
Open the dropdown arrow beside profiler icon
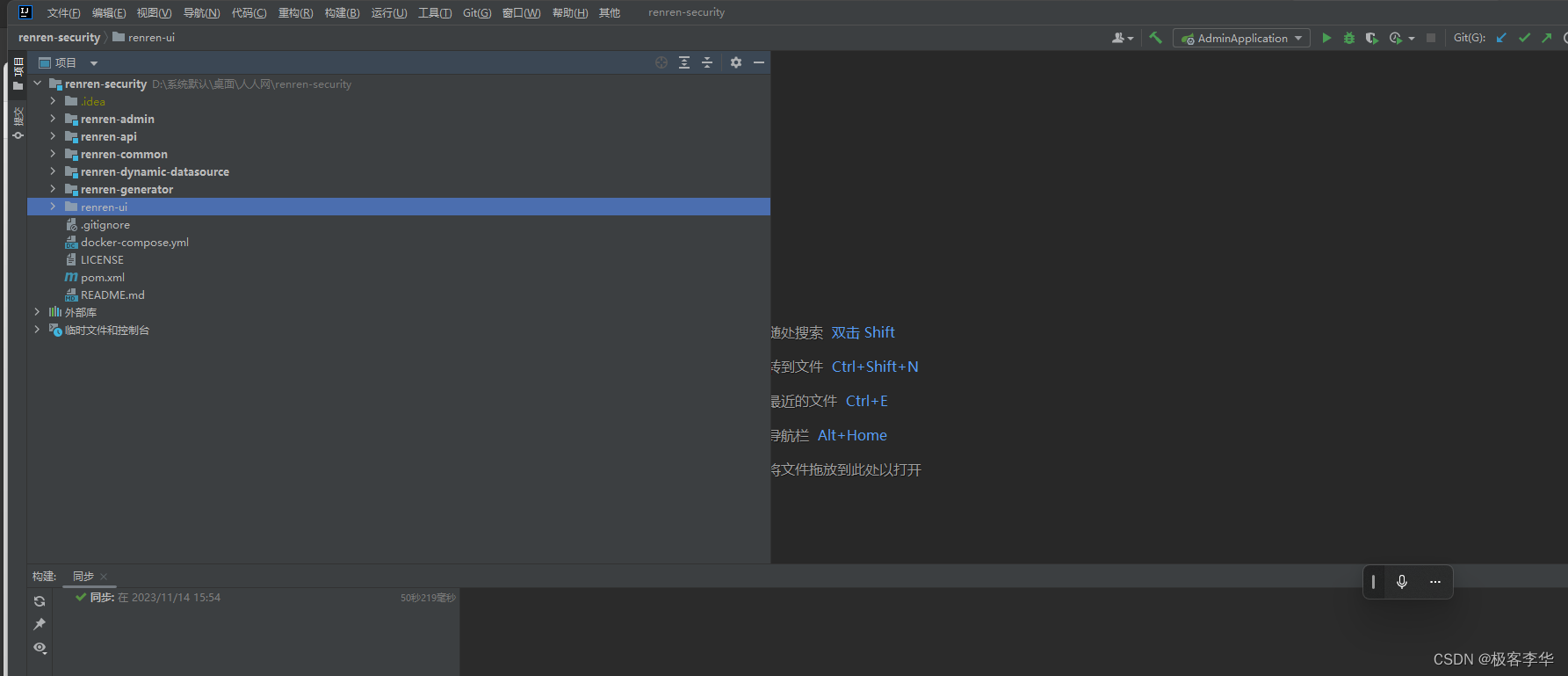click(1412, 38)
